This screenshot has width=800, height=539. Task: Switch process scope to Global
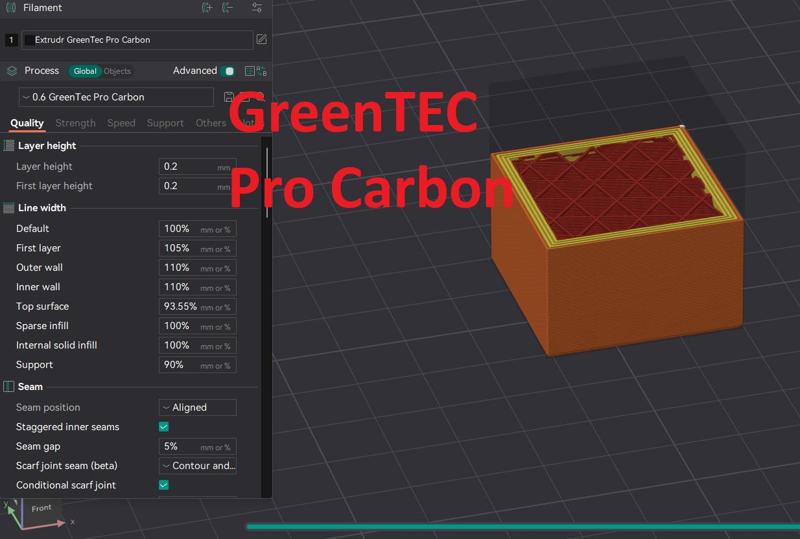pyautogui.click(x=85, y=71)
